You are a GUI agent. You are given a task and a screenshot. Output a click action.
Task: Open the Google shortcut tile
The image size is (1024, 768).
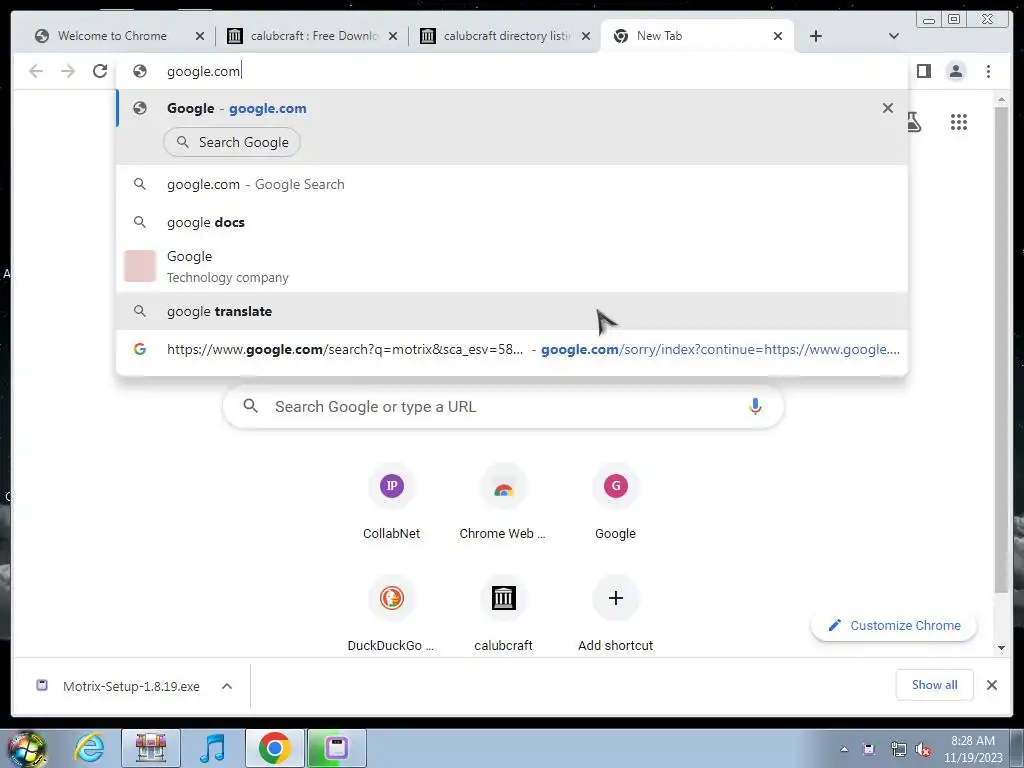(615, 502)
